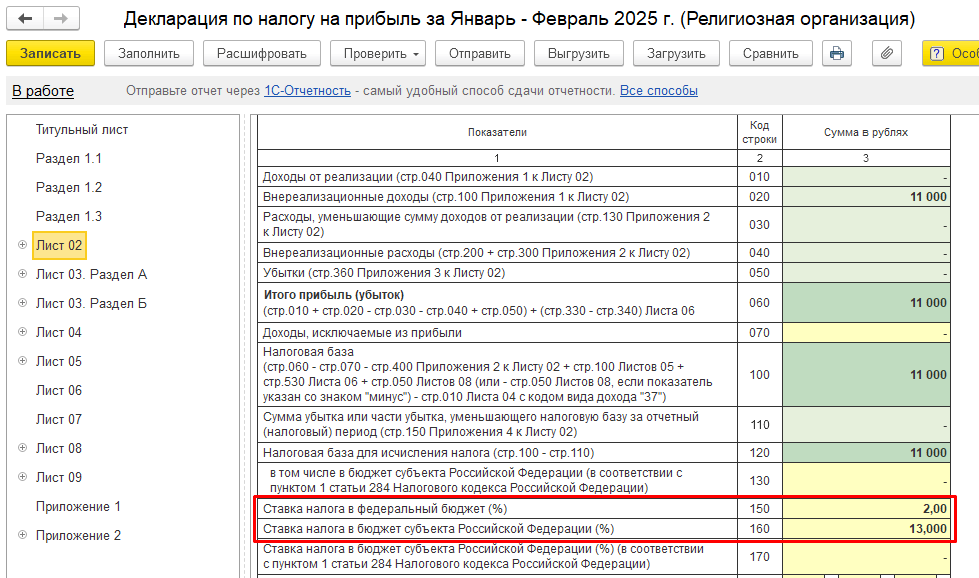Screen dimensions: 979x578
Task: Select Титульный лист in section tree
Action: tap(82, 130)
